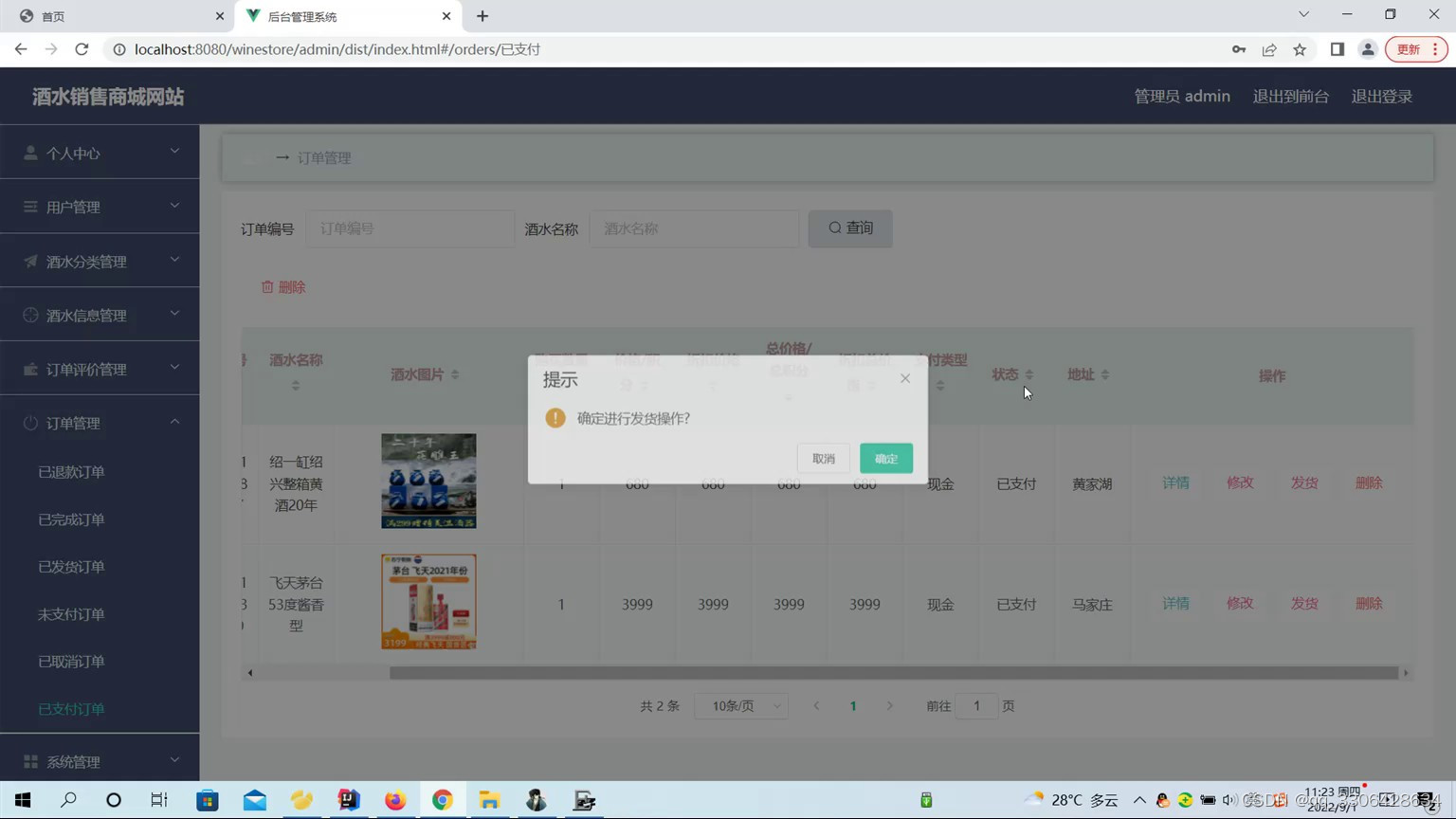Viewport: 1456px width, 819px height.
Task: Click 管理员 admin in the header
Action: click(1182, 96)
